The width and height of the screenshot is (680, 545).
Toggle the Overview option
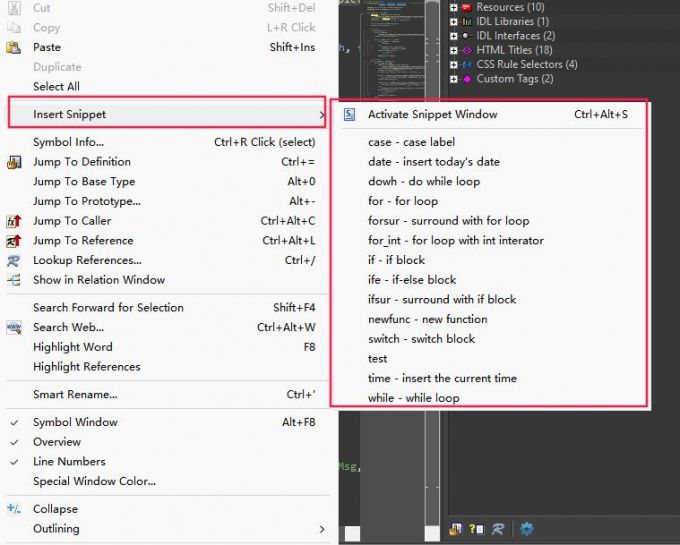(14, 442)
